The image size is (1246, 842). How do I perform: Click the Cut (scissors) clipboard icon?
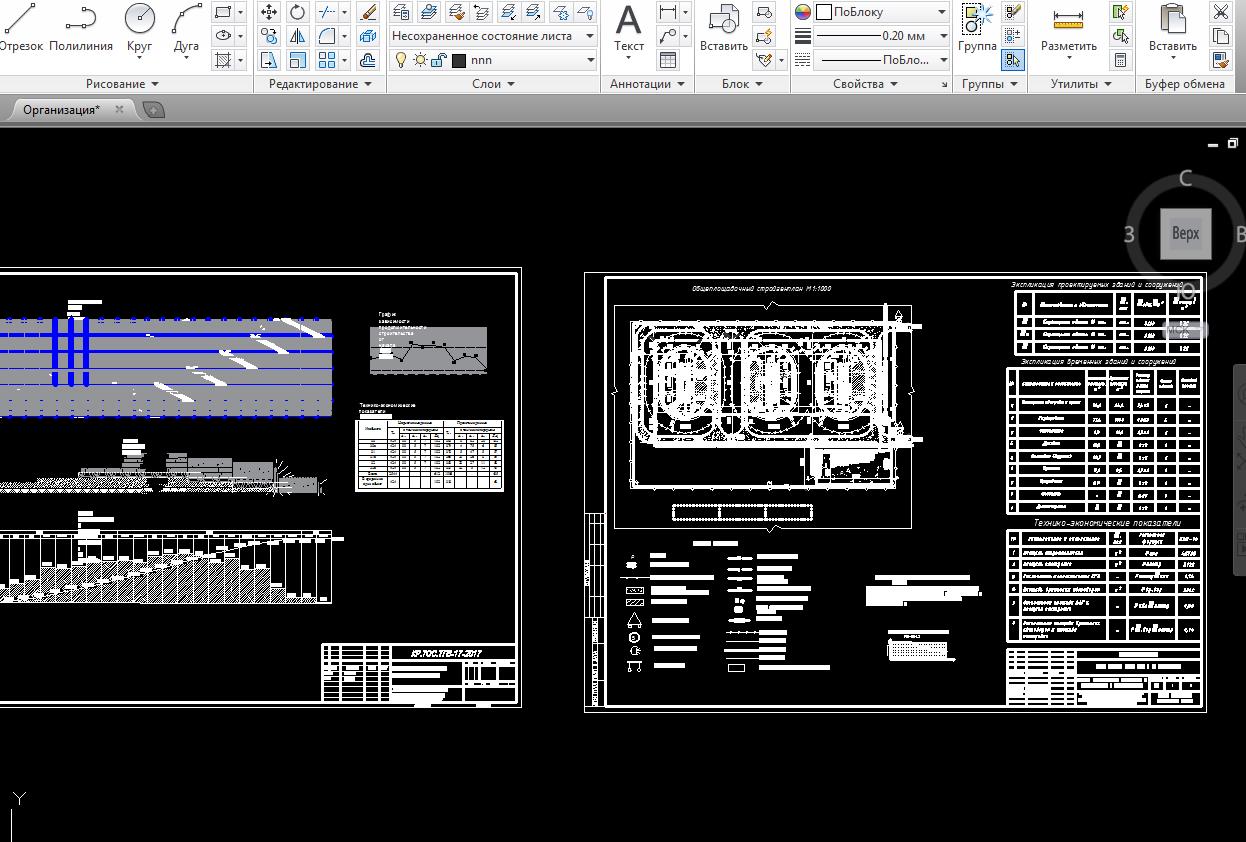(1220, 12)
